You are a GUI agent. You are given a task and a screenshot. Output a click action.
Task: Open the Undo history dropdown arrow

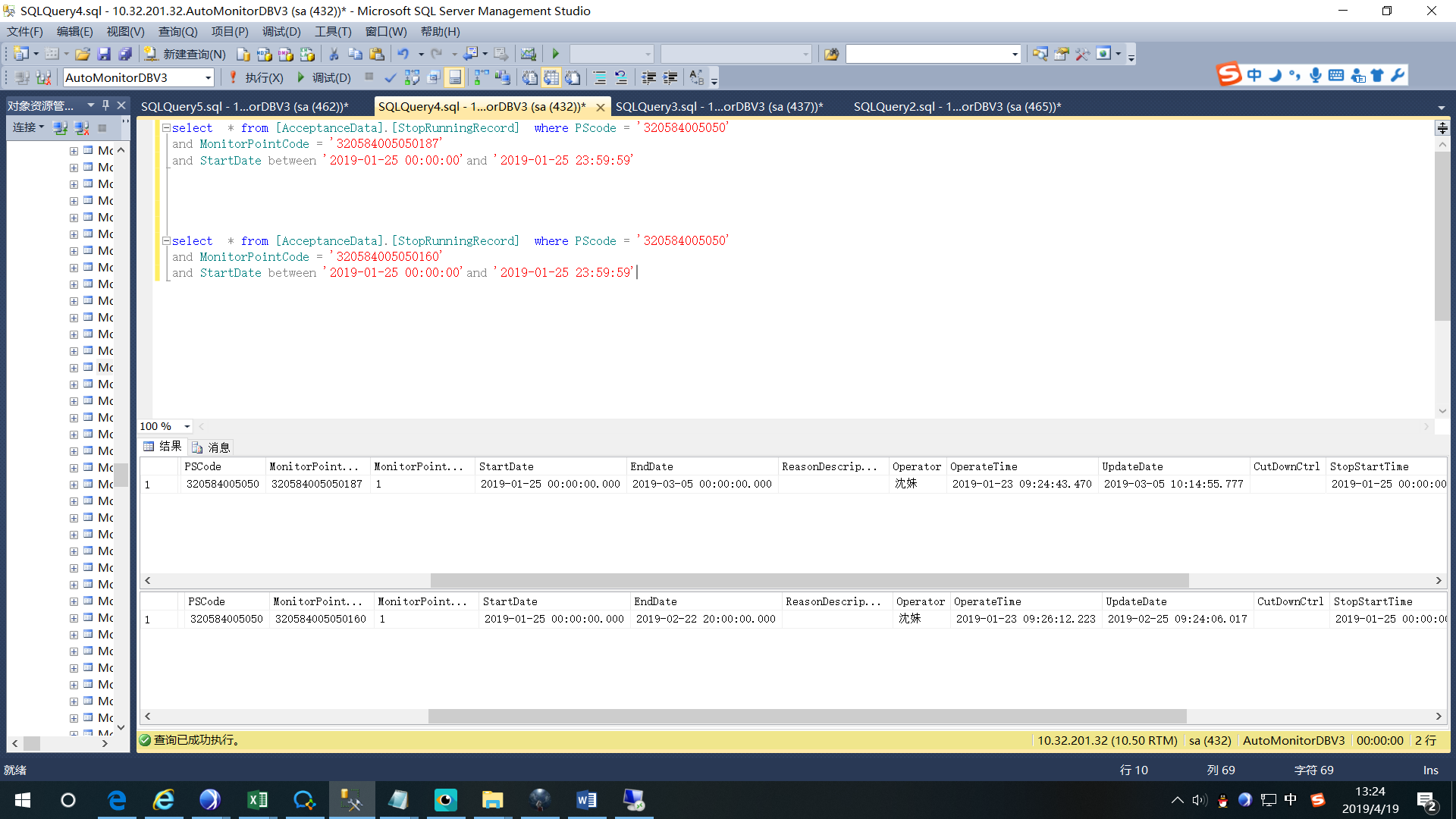[421, 54]
